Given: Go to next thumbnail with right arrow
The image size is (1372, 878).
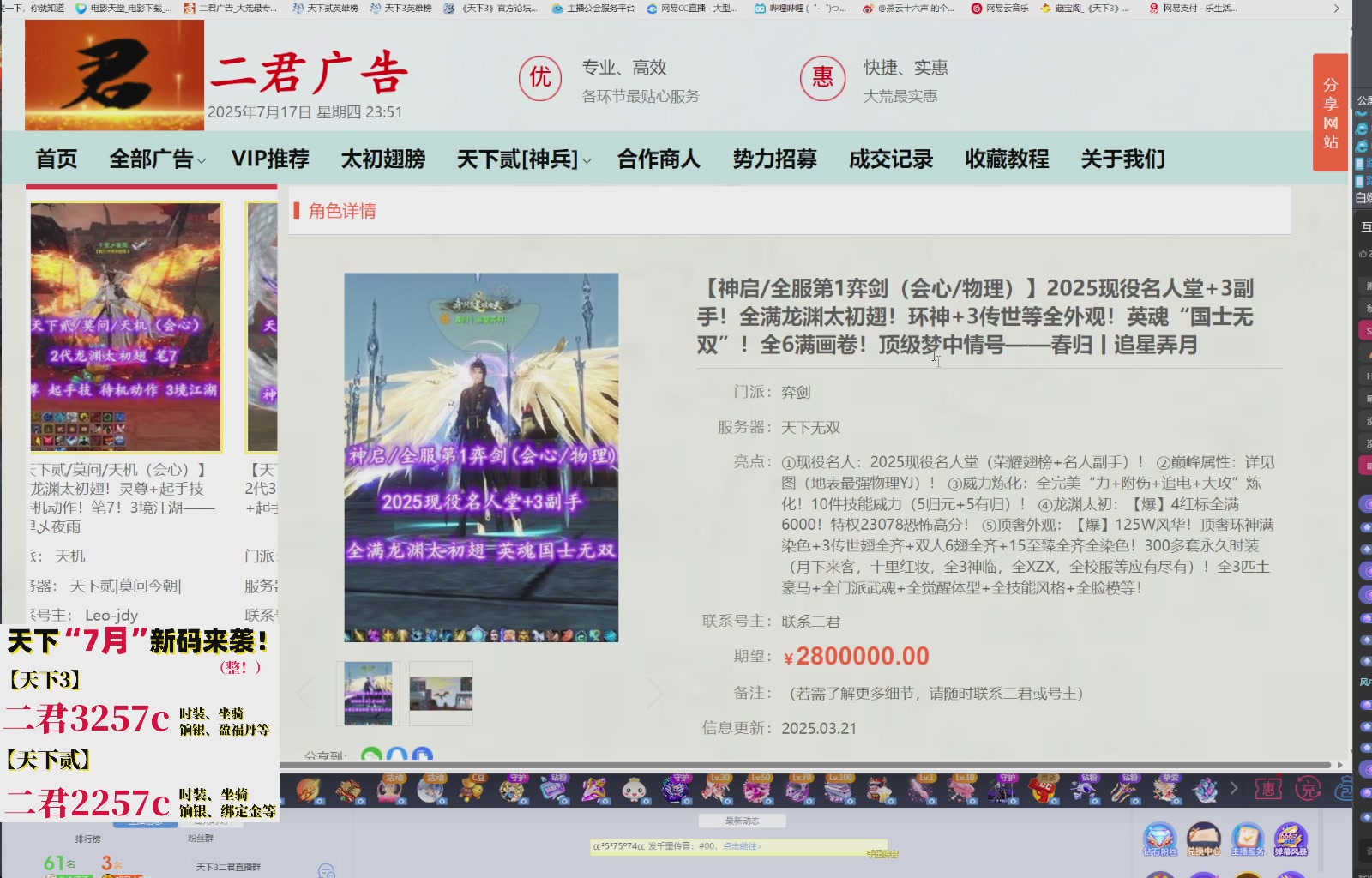Looking at the screenshot, I should click(x=655, y=693).
